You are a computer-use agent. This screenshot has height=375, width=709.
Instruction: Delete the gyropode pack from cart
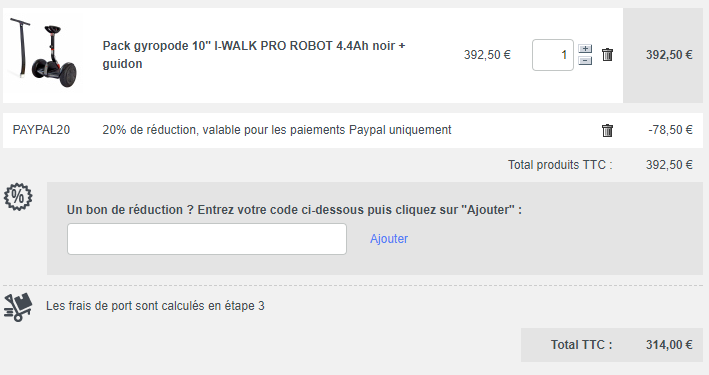pyautogui.click(x=607, y=55)
